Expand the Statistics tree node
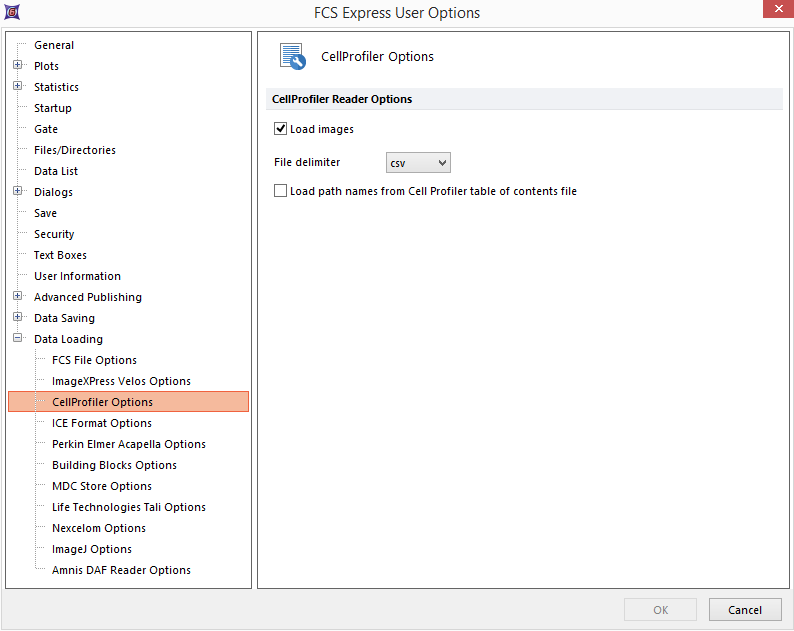Viewport: 794px width, 631px height. 18,87
